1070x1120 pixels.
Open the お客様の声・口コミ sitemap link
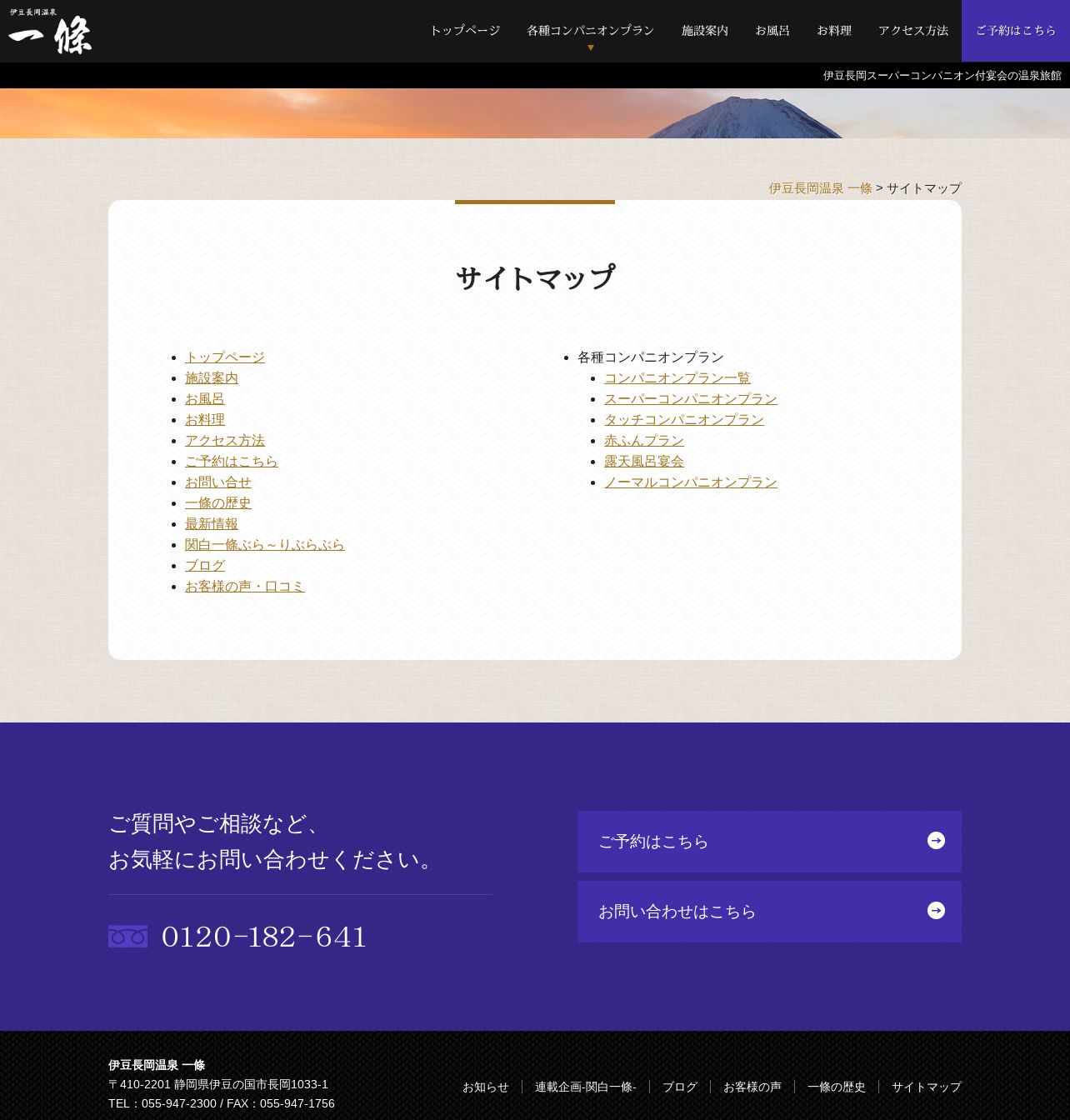245,586
